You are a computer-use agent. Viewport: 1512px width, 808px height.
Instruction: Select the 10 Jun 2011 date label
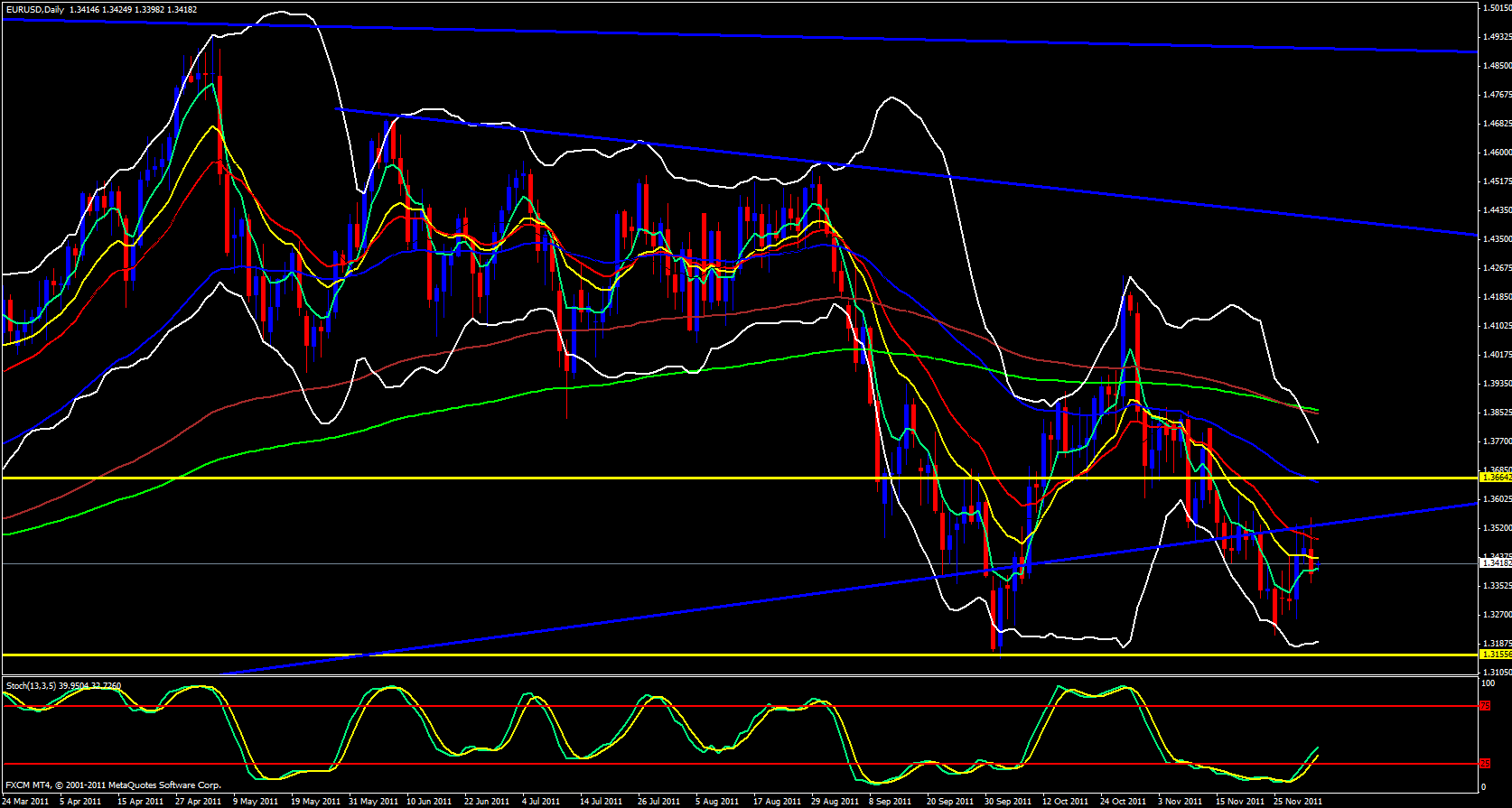coord(429,801)
